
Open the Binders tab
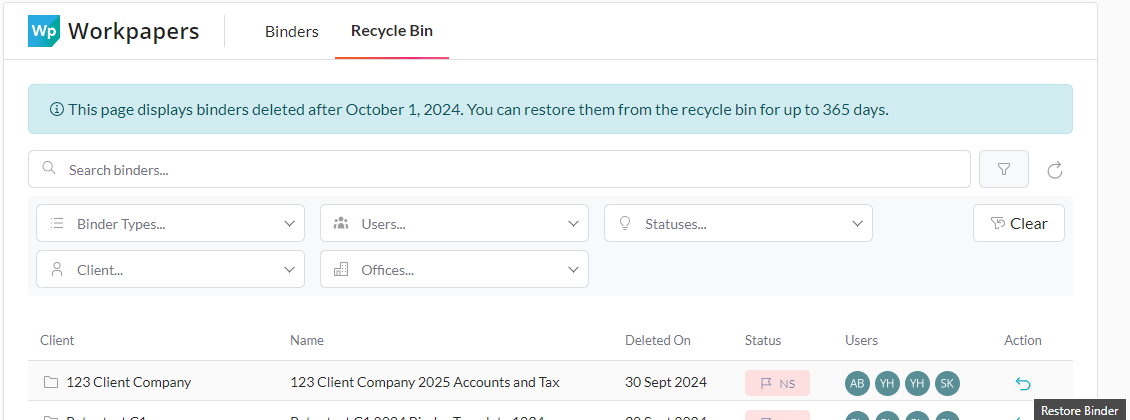coord(292,32)
